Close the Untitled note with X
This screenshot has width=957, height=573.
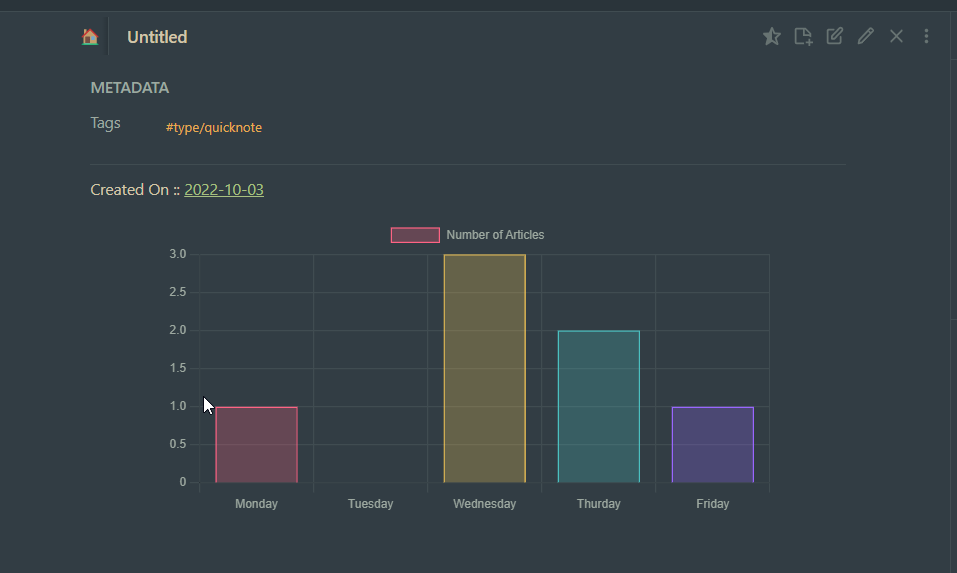pos(896,36)
